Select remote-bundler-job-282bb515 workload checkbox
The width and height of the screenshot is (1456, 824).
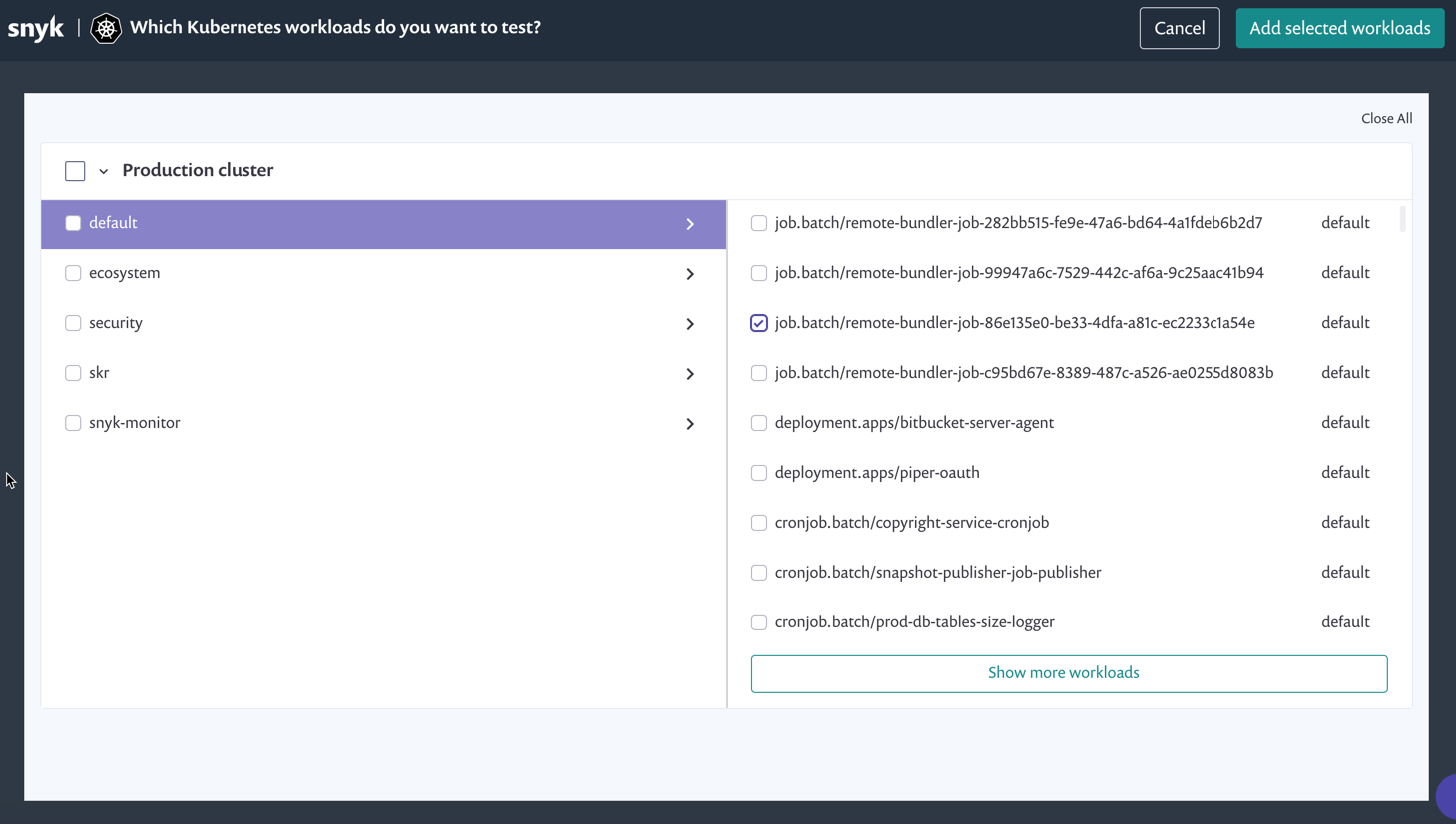coord(759,223)
